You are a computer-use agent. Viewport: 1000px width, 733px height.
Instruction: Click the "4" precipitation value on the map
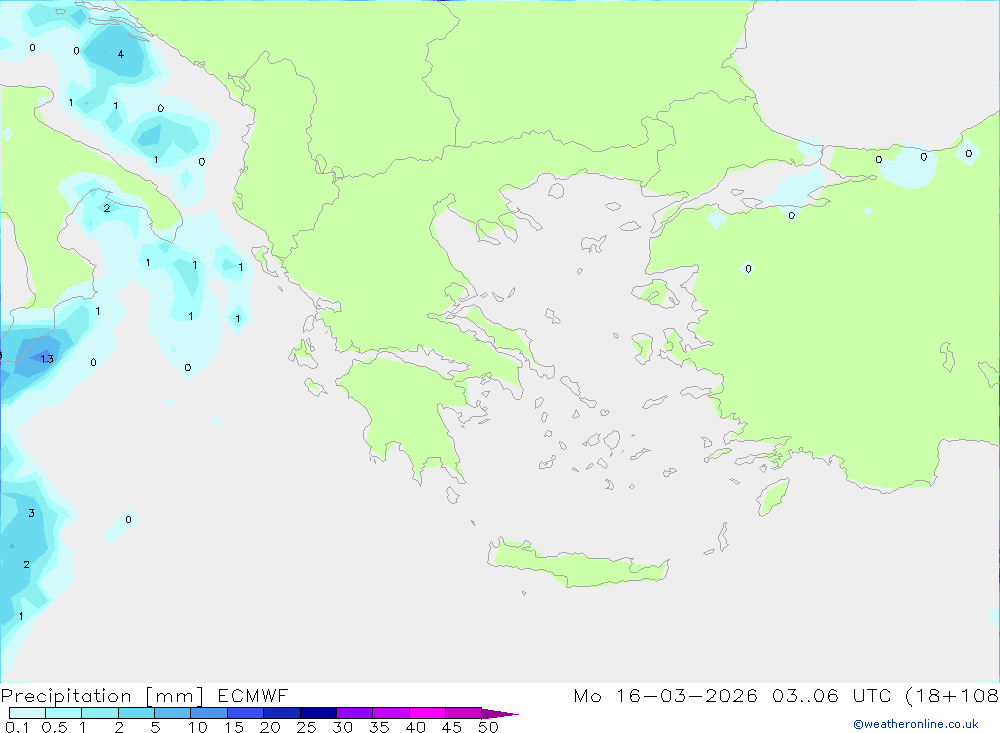click(121, 54)
